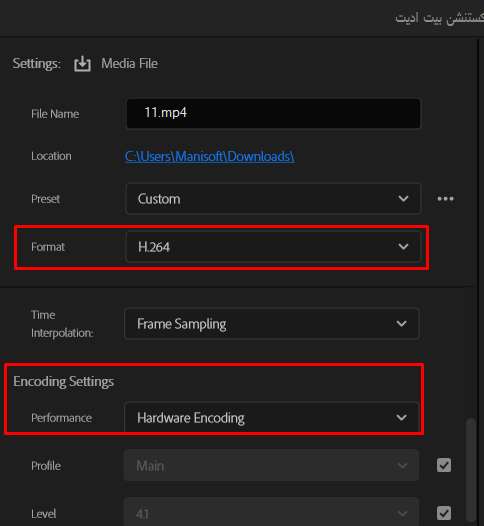Viewport: 484px width, 526px height.
Task: Open preset options three-dot menu
Action: [x=445, y=199]
